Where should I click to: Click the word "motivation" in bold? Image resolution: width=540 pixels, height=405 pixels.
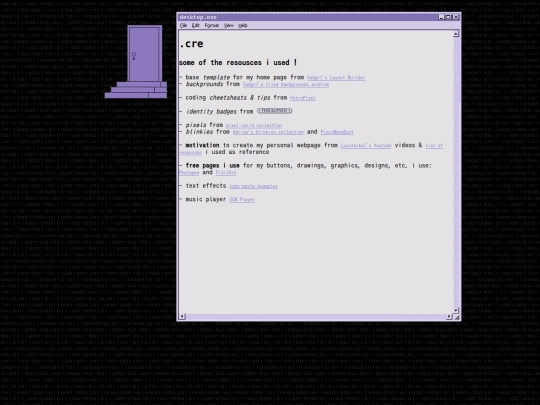click(x=202, y=145)
